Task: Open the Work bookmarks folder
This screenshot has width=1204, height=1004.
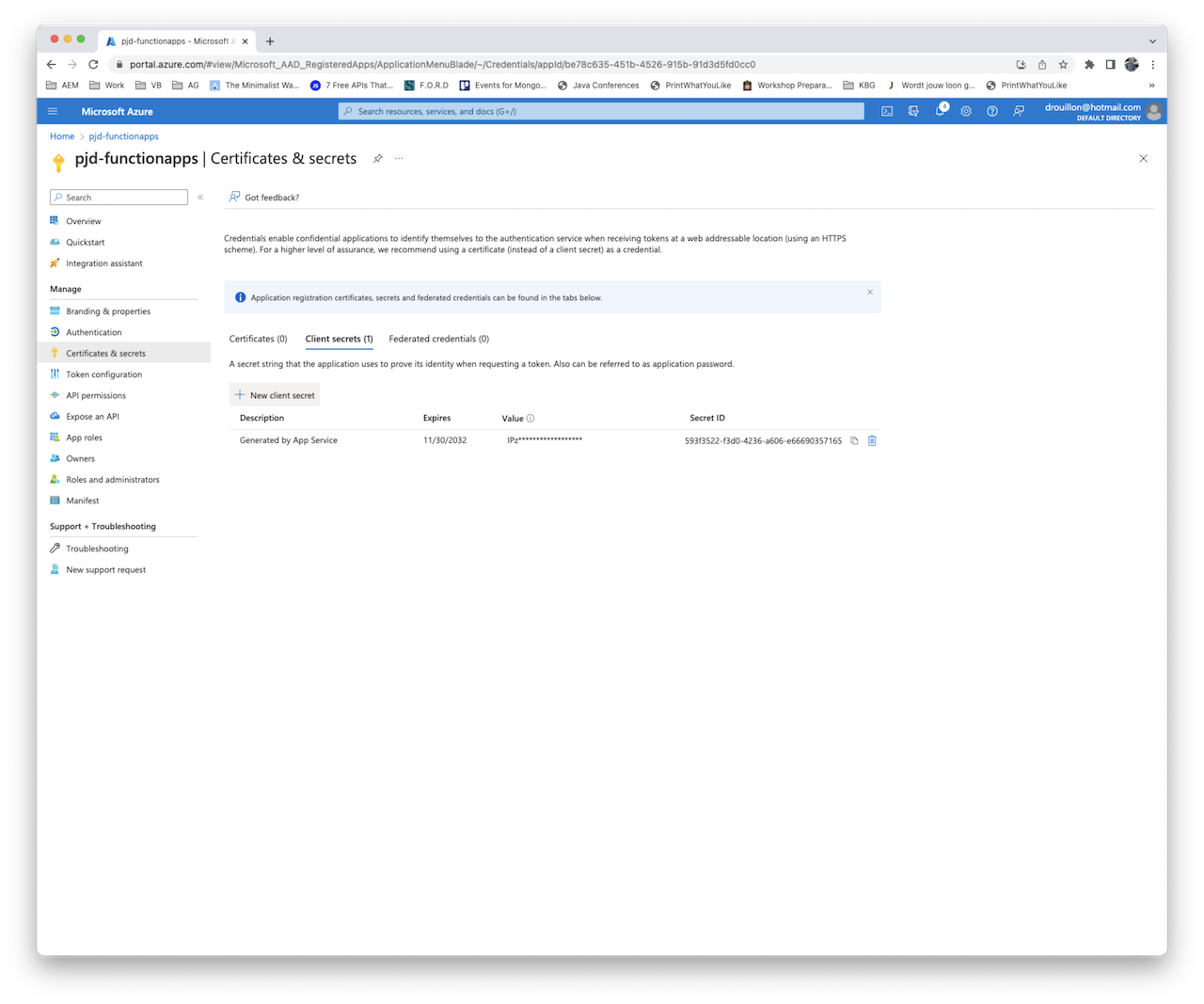Action: pyautogui.click(x=106, y=86)
